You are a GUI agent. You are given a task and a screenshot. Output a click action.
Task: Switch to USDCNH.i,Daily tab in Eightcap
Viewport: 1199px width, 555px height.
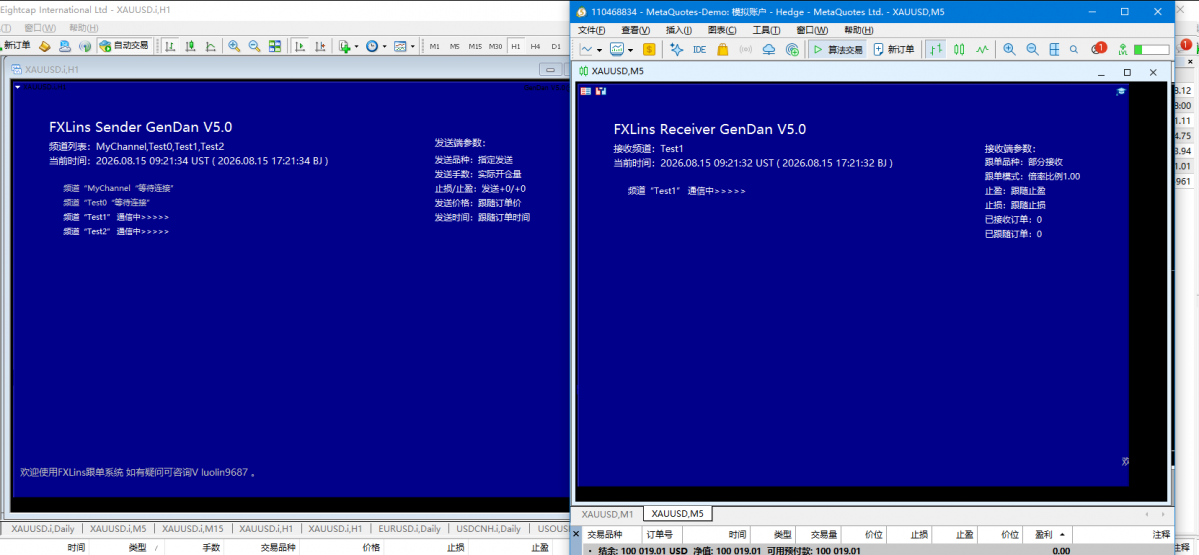tap(487, 528)
